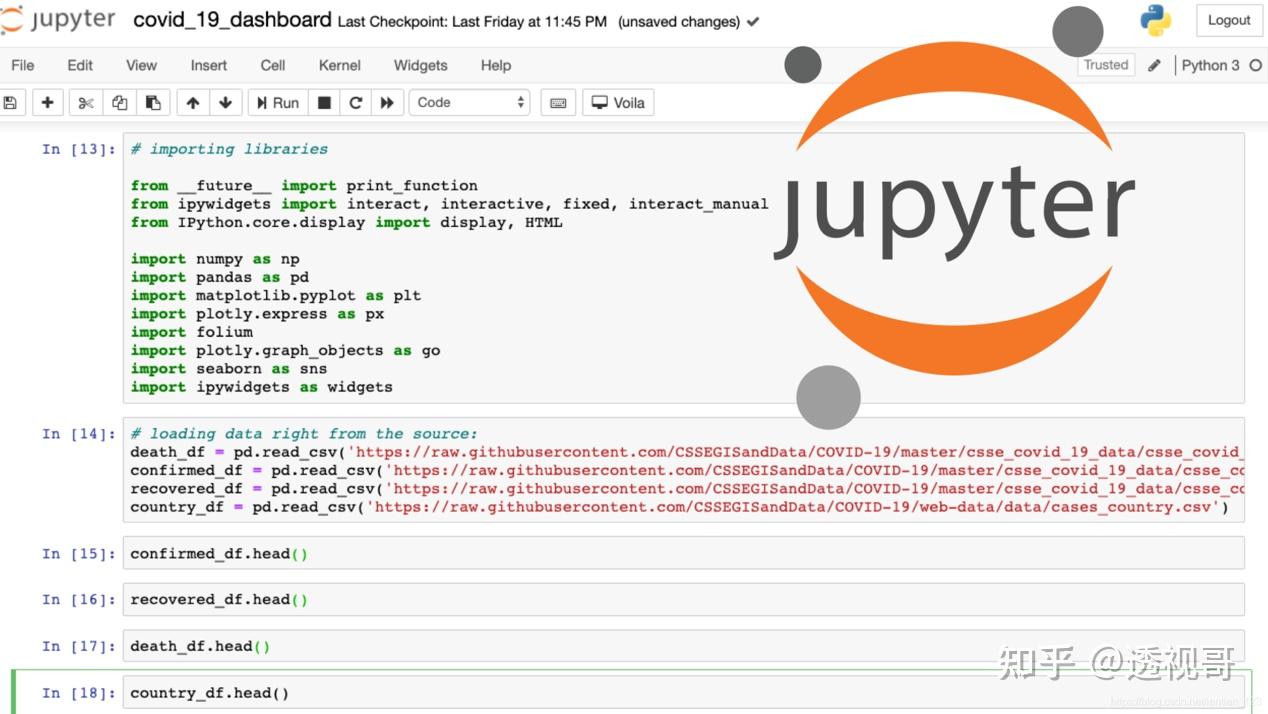Paste cells below icon
Viewport: 1268px width, 714px height.
pos(152,102)
